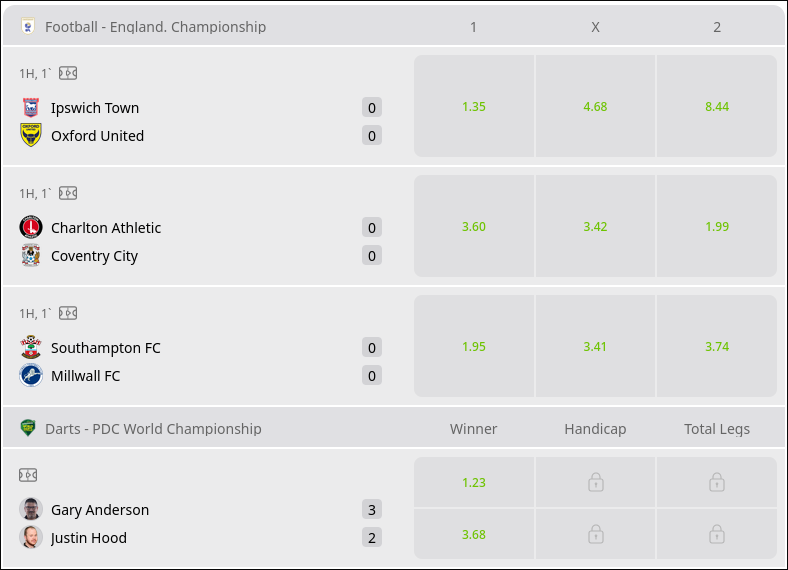Image resolution: width=788 pixels, height=570 pixels.
Task: Open Football - England. Championship league header
Action: click(155, 27)
